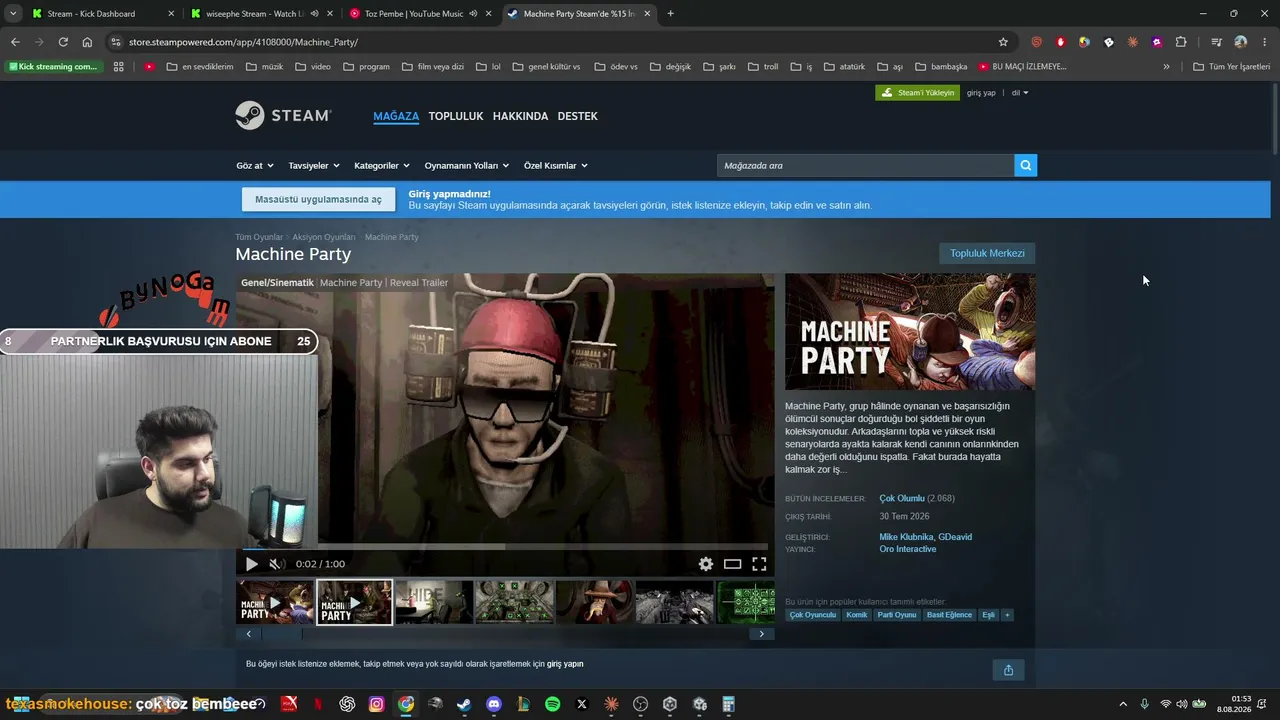Image resolution: width=1280 pixels, height=720 pixels.
Task: Play the Machine Party trailer video
Action: tap(252, 564)
